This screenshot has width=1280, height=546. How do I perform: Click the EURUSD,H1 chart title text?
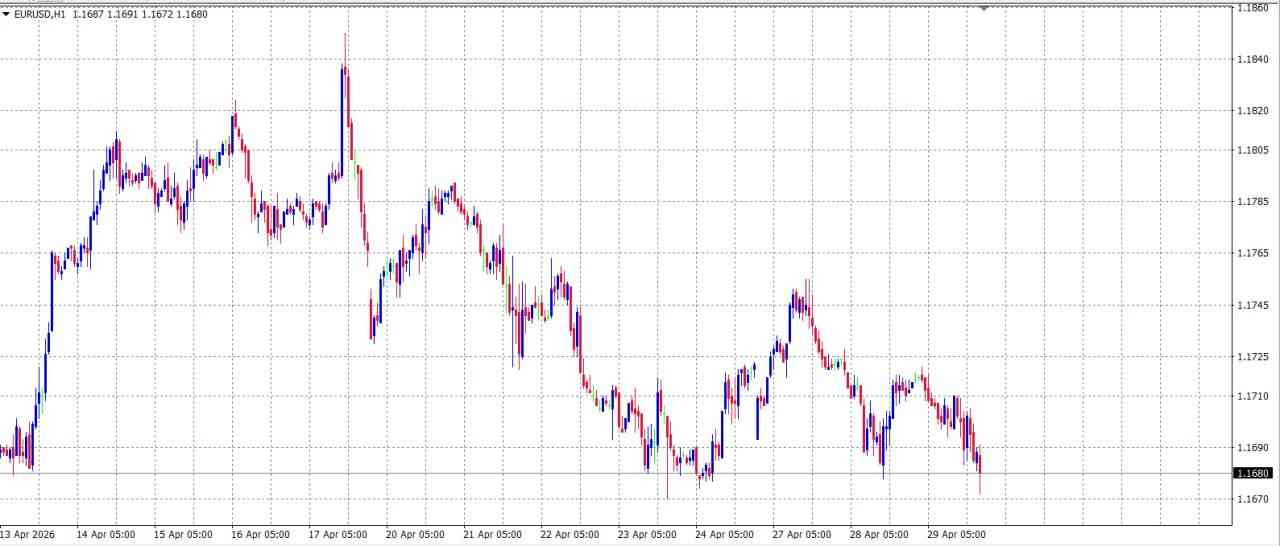pyautogui.click(x=40, y=15)
